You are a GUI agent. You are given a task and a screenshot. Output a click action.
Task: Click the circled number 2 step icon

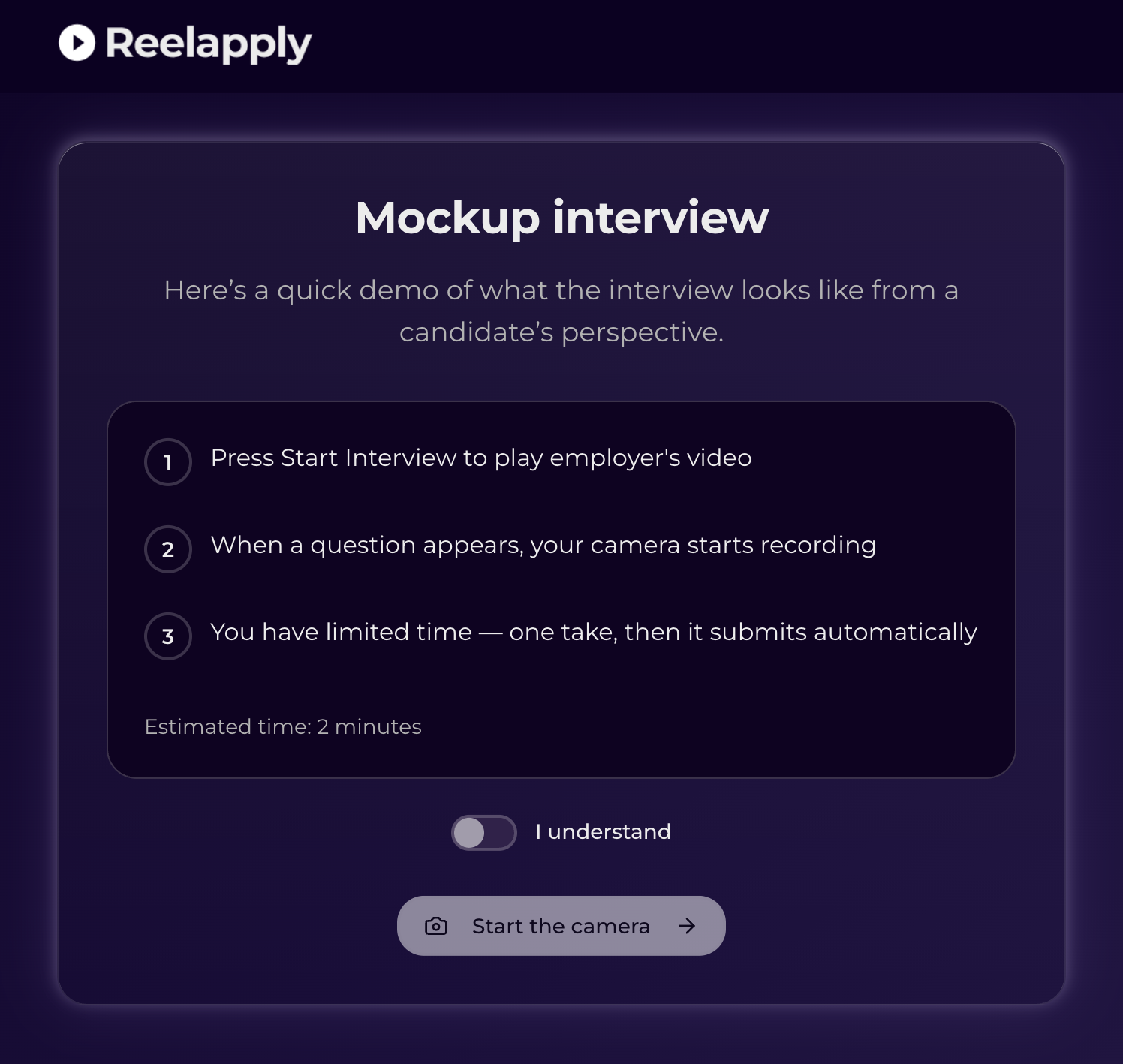click(168, 549)
